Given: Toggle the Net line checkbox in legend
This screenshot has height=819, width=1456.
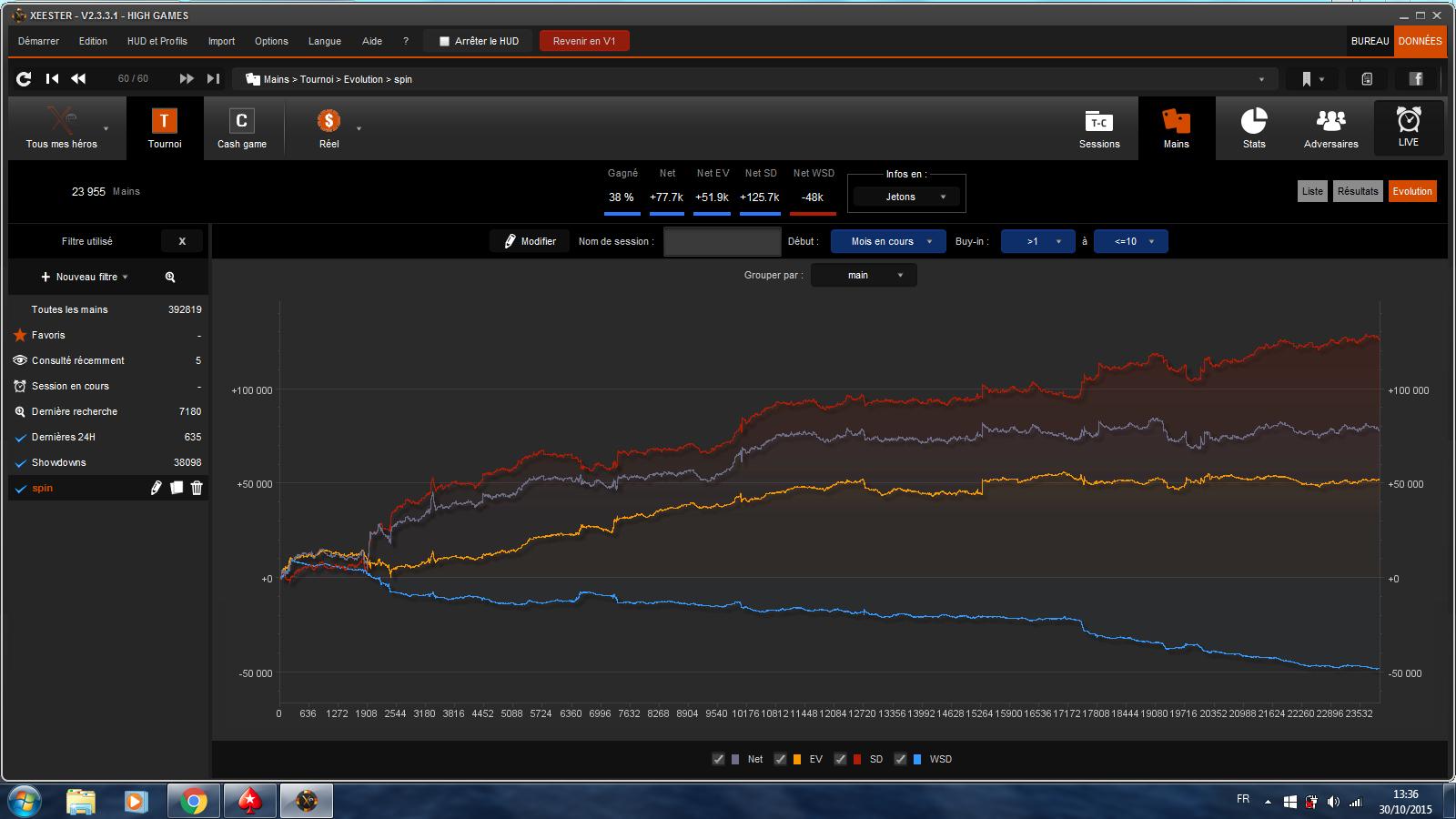Looking at the screenshot, I should pos(719,759).
